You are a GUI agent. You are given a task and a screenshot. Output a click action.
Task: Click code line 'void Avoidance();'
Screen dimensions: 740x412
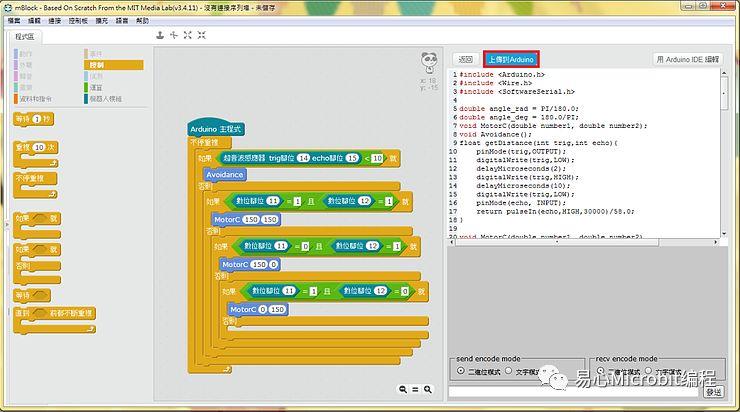click(495, 135)
